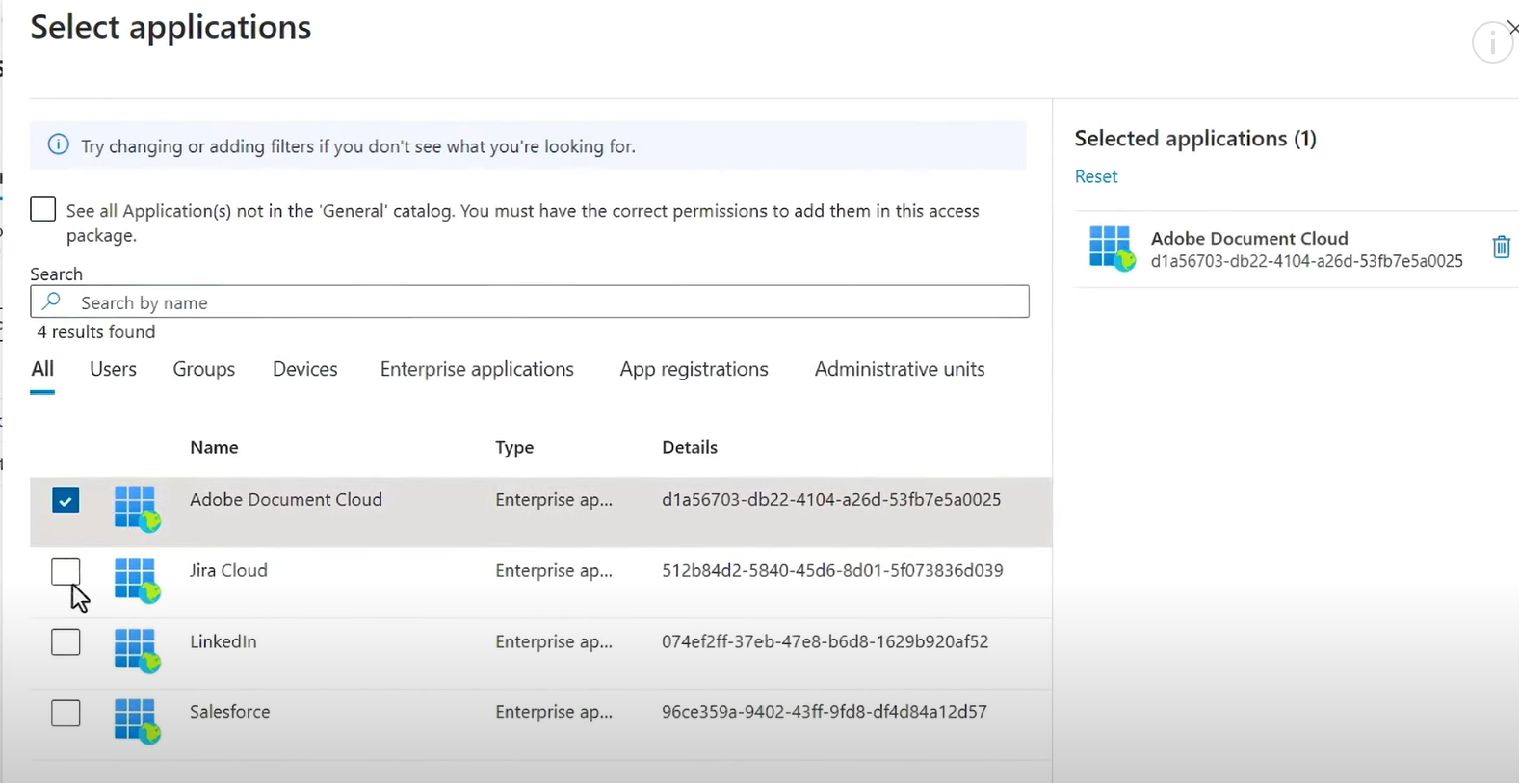The height and width of the screenshot is (784, 1520).
Task: Click the Reset link
Action: [1096, 176]
